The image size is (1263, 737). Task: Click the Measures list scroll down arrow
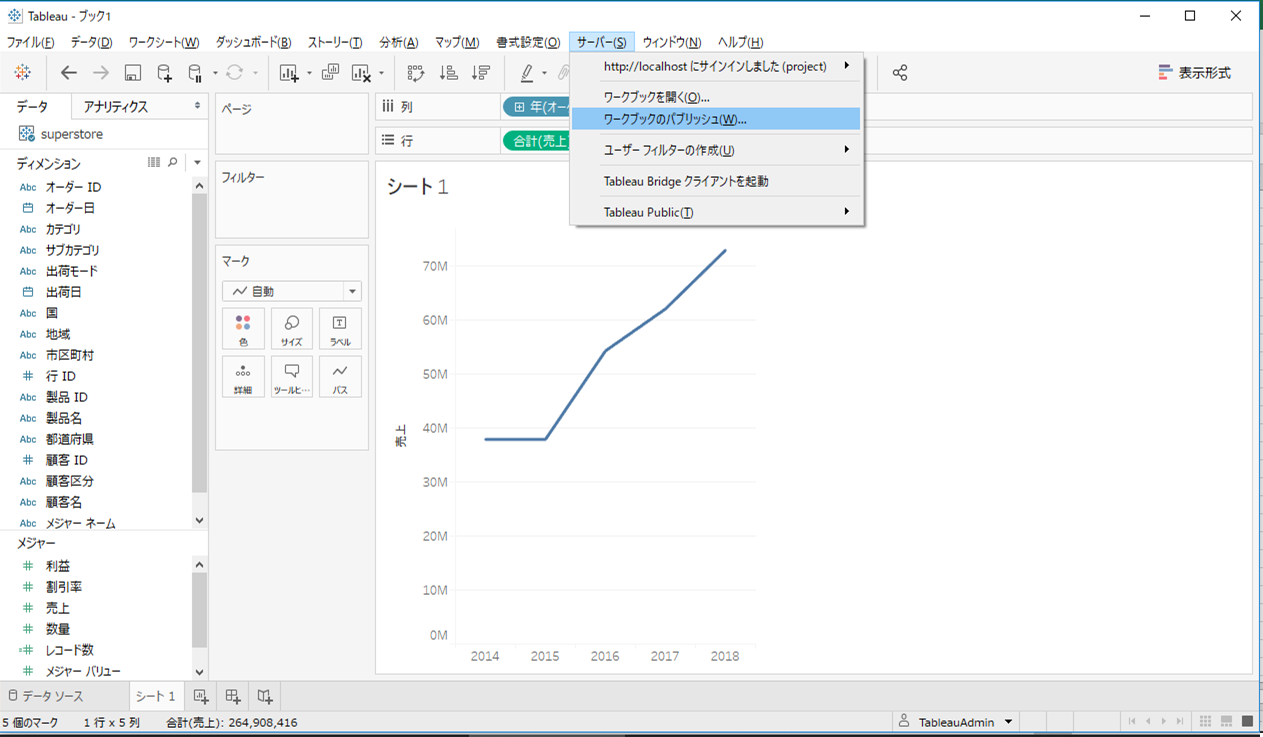199,673
